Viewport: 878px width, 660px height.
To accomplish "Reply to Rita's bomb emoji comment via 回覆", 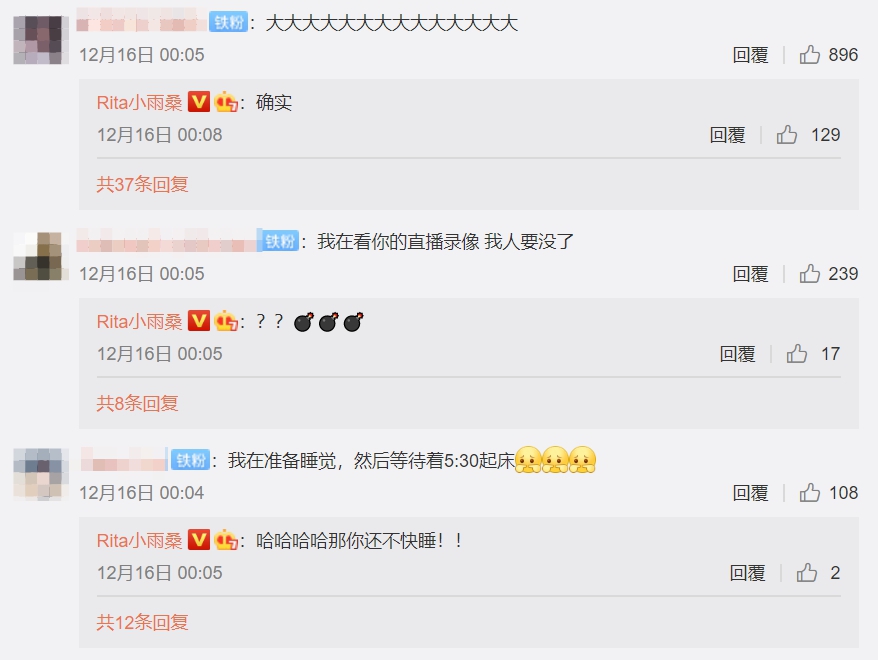I will pos(737,353).
